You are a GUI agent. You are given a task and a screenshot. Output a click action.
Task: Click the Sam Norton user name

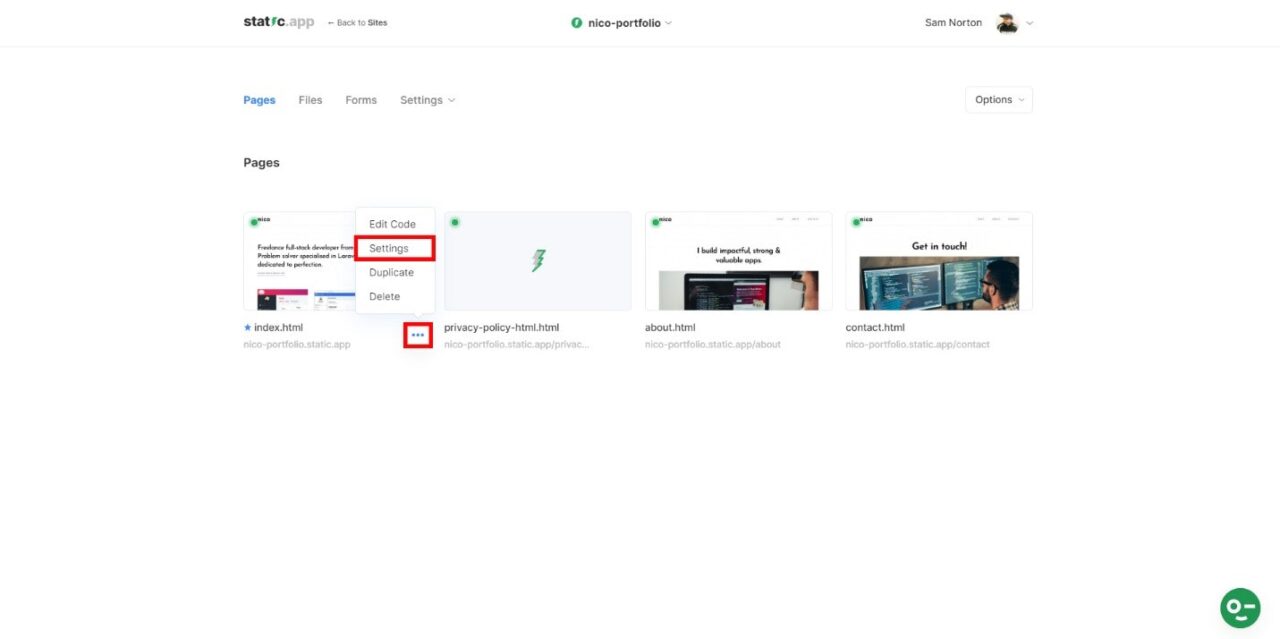coord(953,23)
